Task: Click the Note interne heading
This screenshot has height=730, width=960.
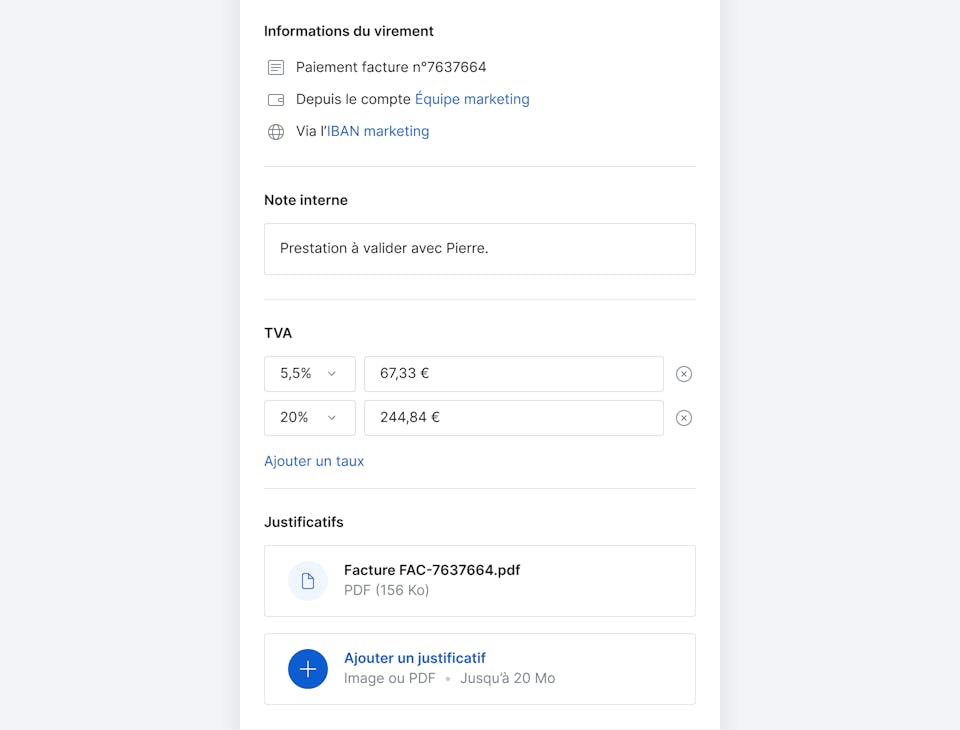Action: (x=306, y=200)
